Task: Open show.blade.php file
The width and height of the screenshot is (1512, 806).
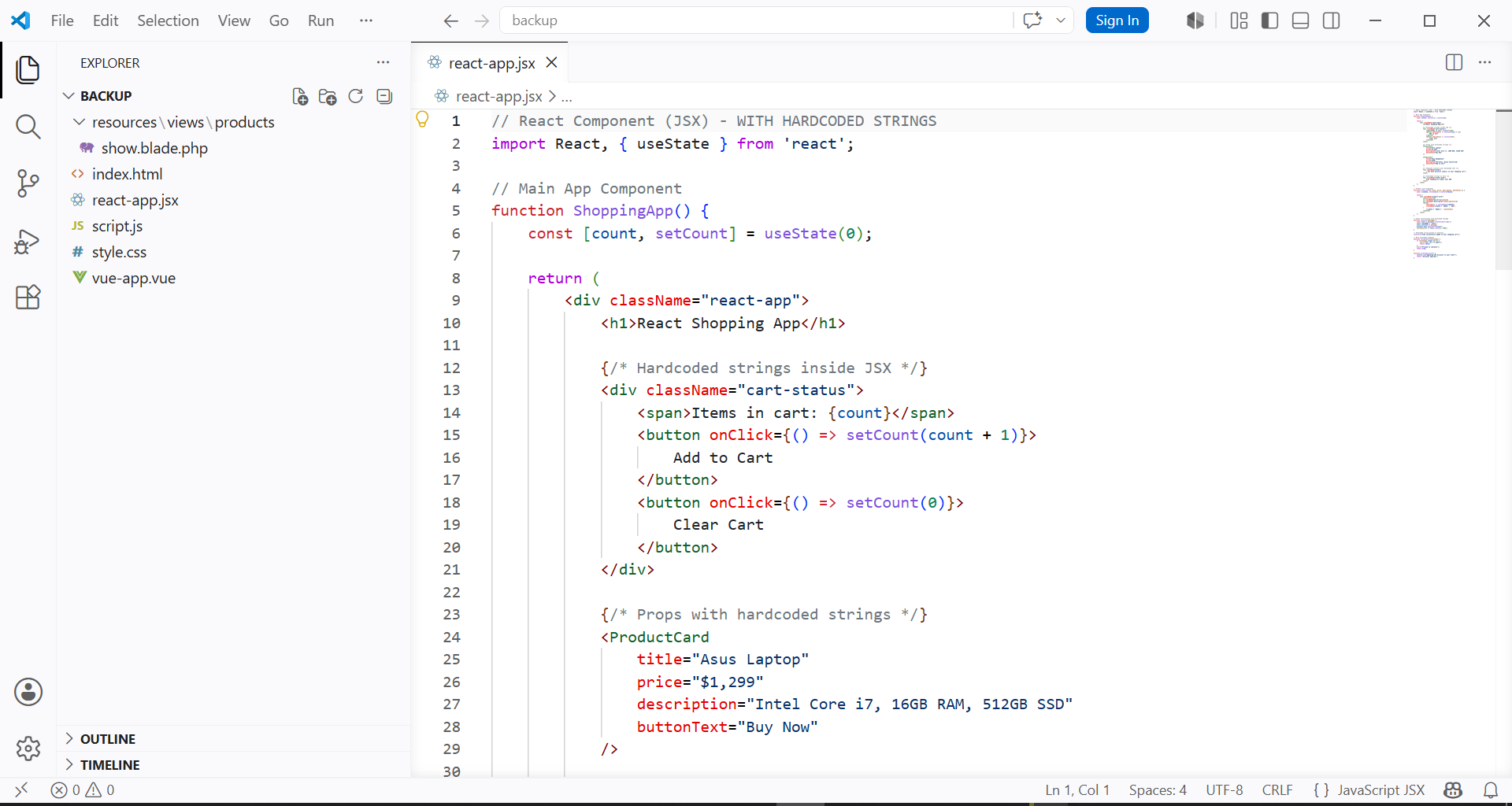Action: click(x=154, y=148)
